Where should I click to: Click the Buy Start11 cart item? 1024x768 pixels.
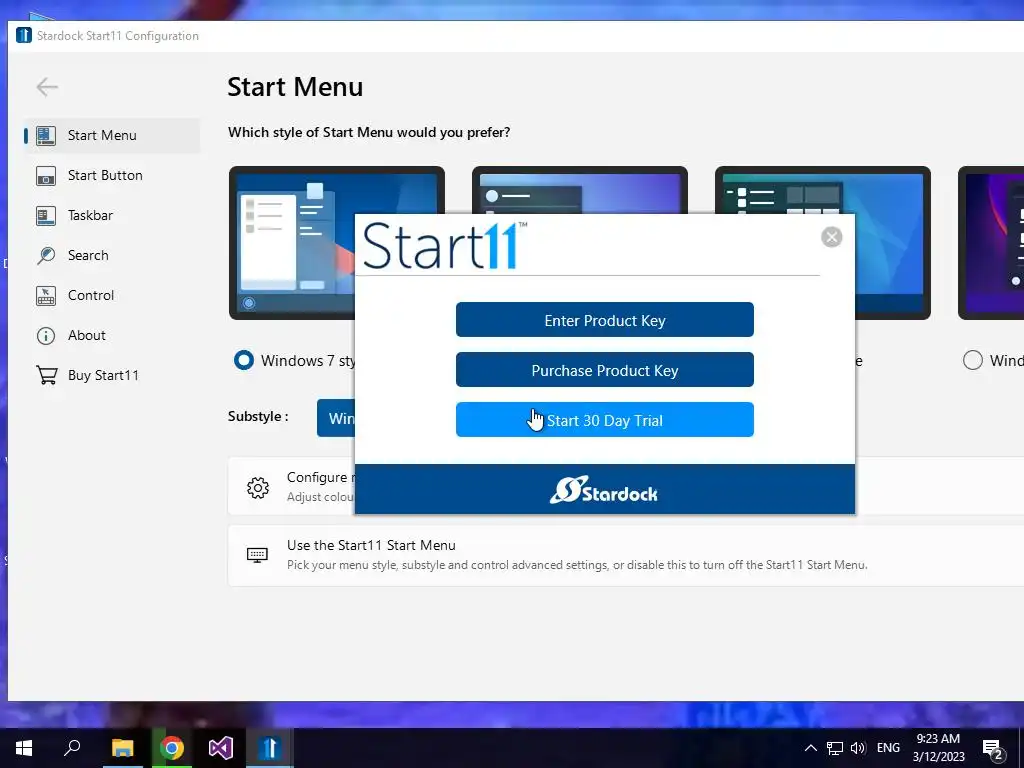coord(112,375)
